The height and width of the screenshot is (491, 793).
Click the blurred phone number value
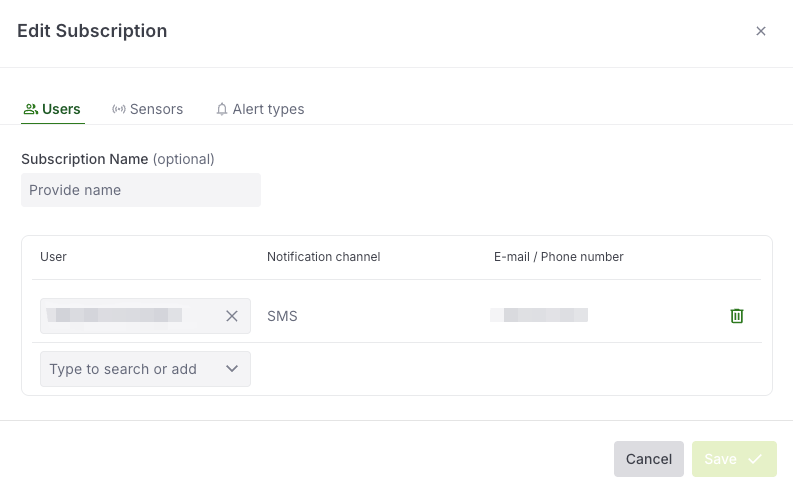(x=539, y=315)
